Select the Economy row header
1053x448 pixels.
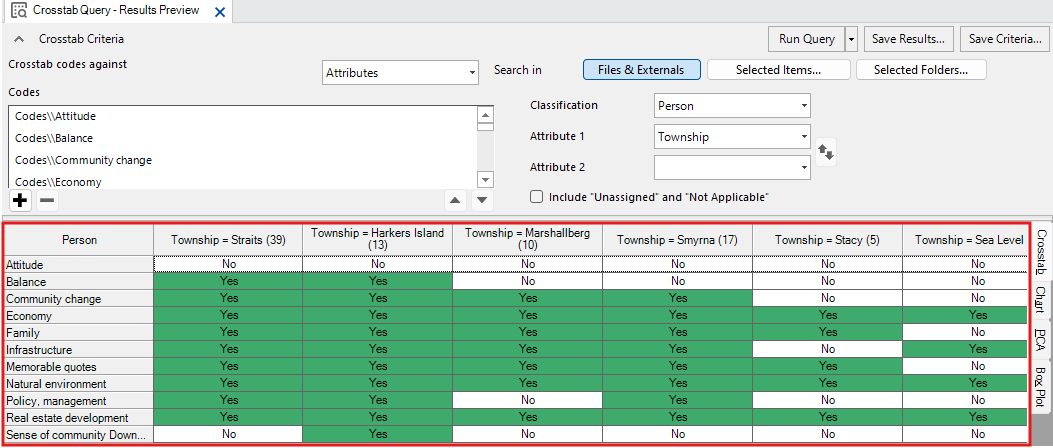tap(79, 316)
